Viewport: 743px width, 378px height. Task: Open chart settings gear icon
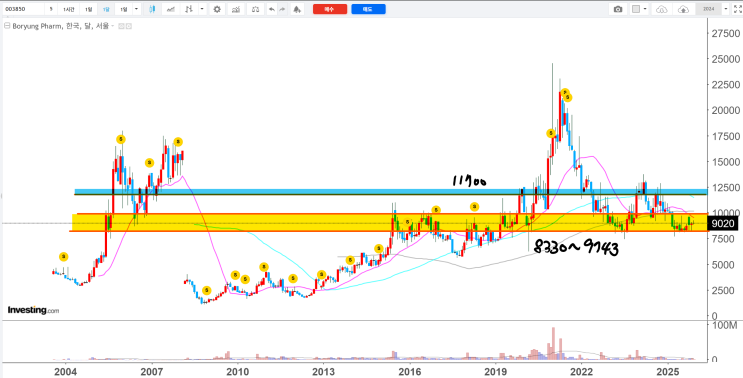click(217, 9)
